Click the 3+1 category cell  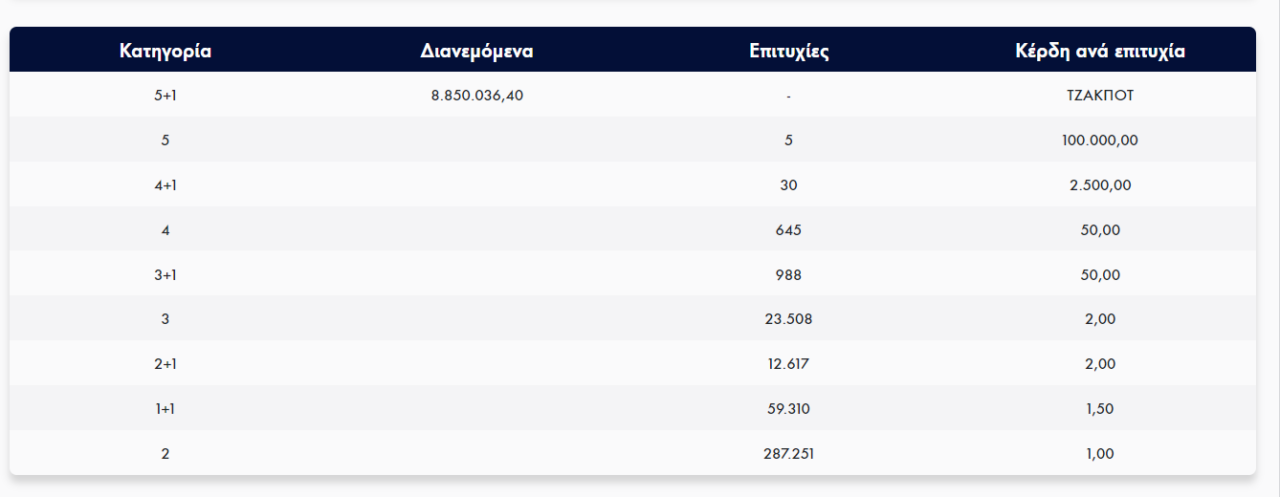[165, 275]
